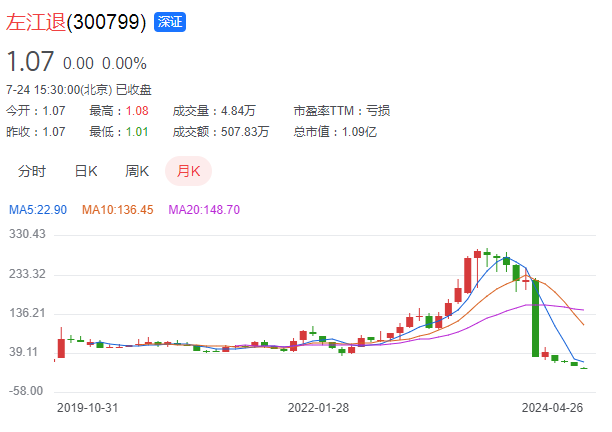Click the stock code (300799)

click(x=106, y=22)
